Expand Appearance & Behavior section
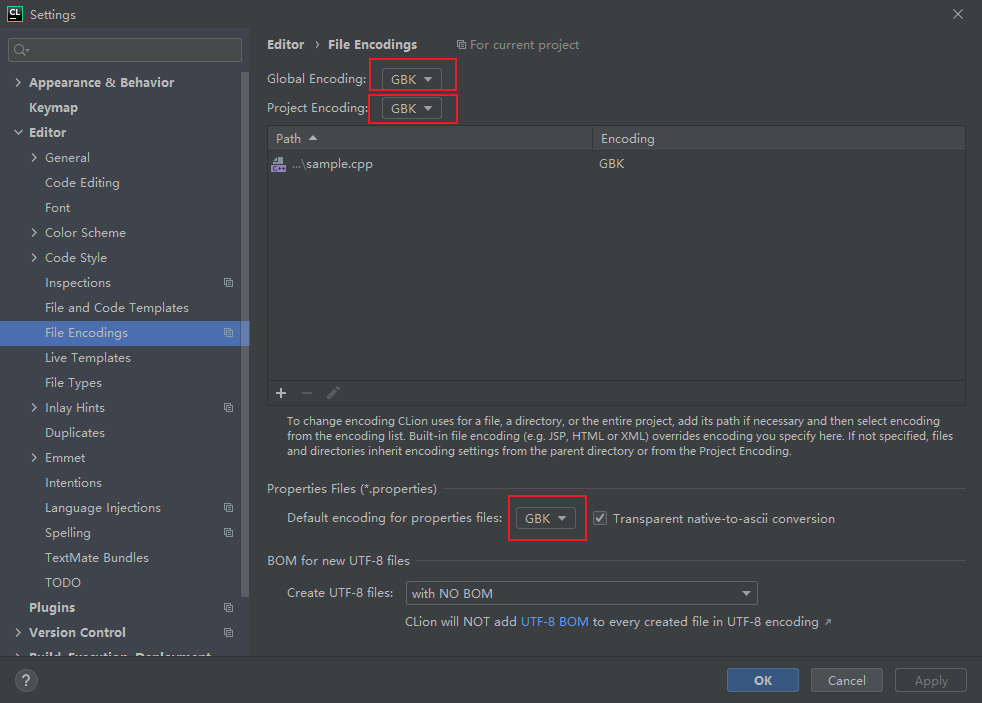The width and height of the screenshot is (982, 703). (18, 82)
